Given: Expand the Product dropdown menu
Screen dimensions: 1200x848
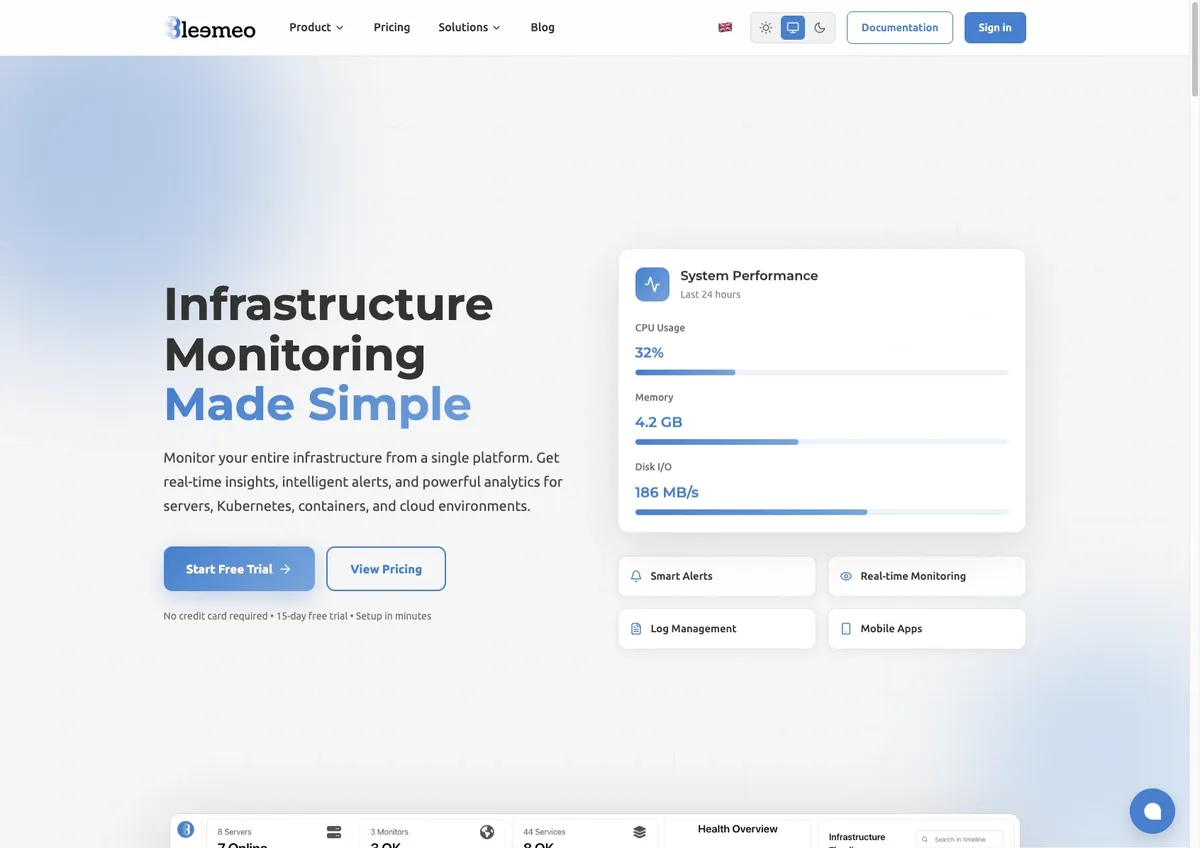Looking at the screenshot, I should [x=316, y=27].
